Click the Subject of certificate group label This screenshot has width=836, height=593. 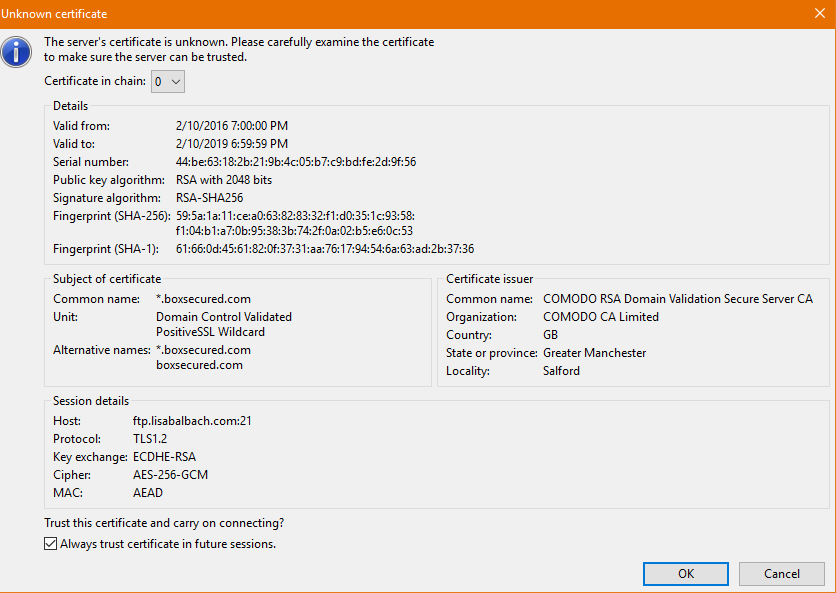point(107,279)
